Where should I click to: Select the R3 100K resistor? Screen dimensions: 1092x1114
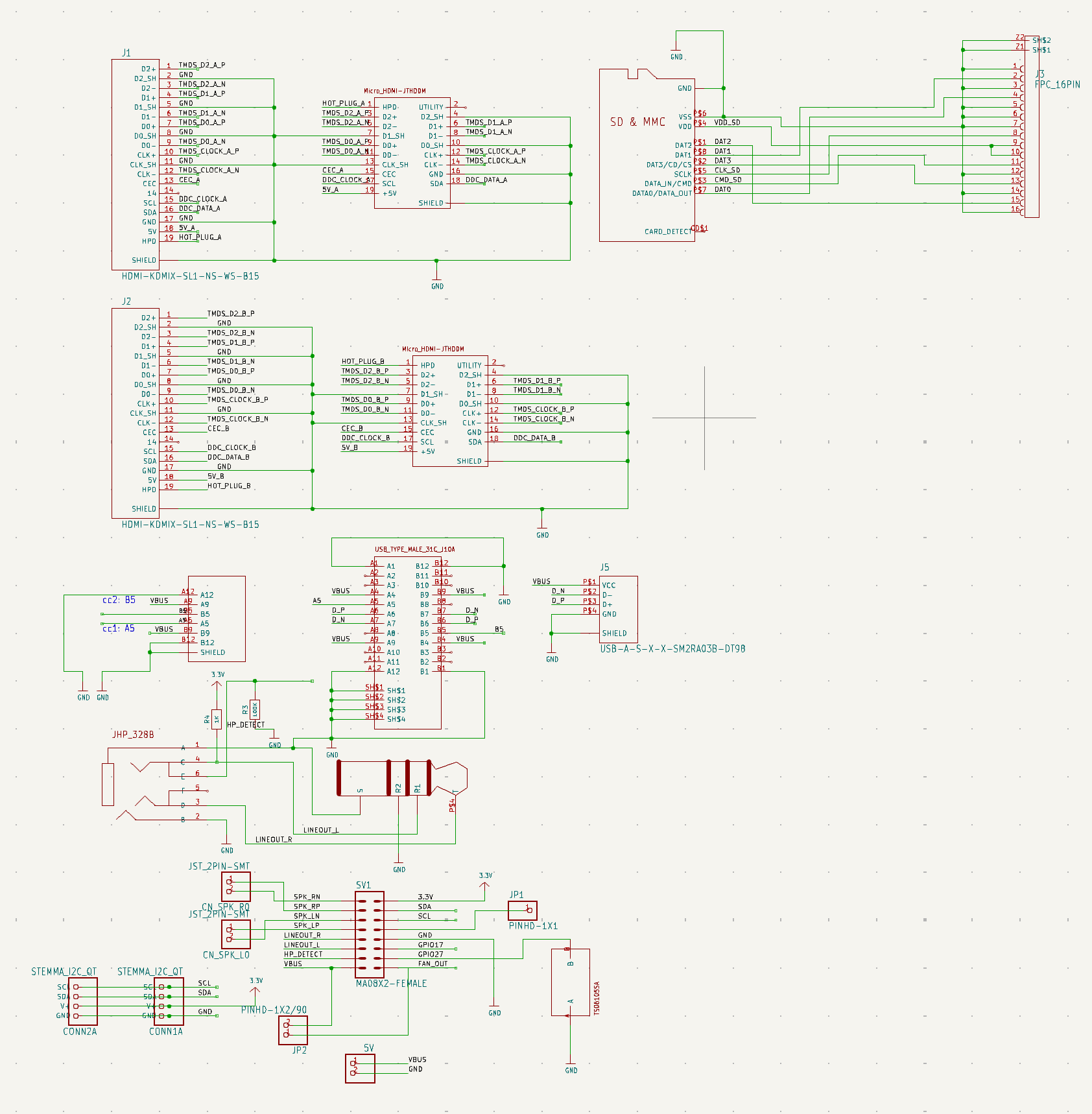coord(255,709)
